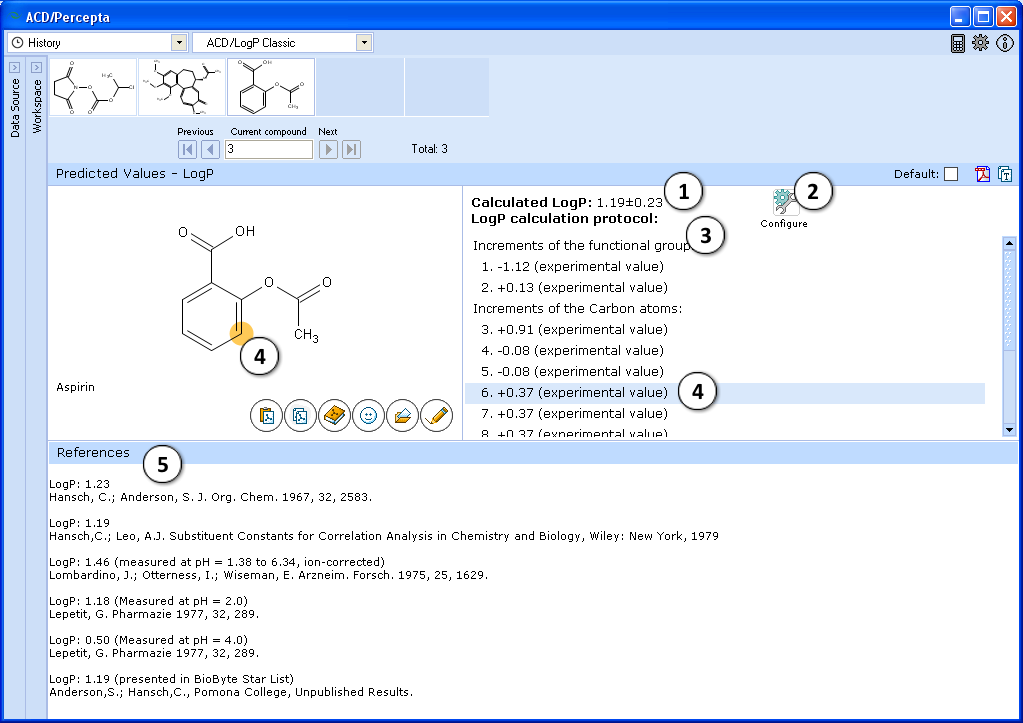
Task: Click the orange book icon below the structure
Action: pos(334,415)
